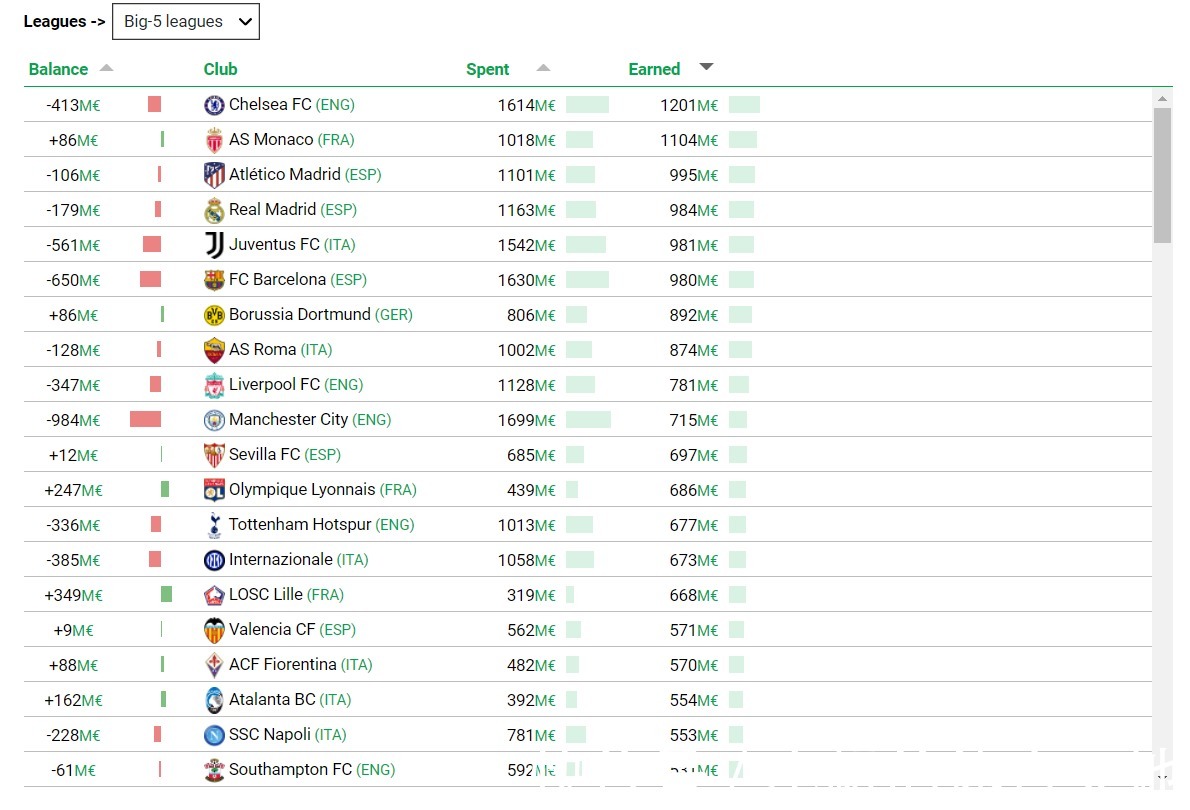Open AS Monaco (FRA) club link
The width and height of the screenshot is (1190, 810).
[x=291, y=140]
